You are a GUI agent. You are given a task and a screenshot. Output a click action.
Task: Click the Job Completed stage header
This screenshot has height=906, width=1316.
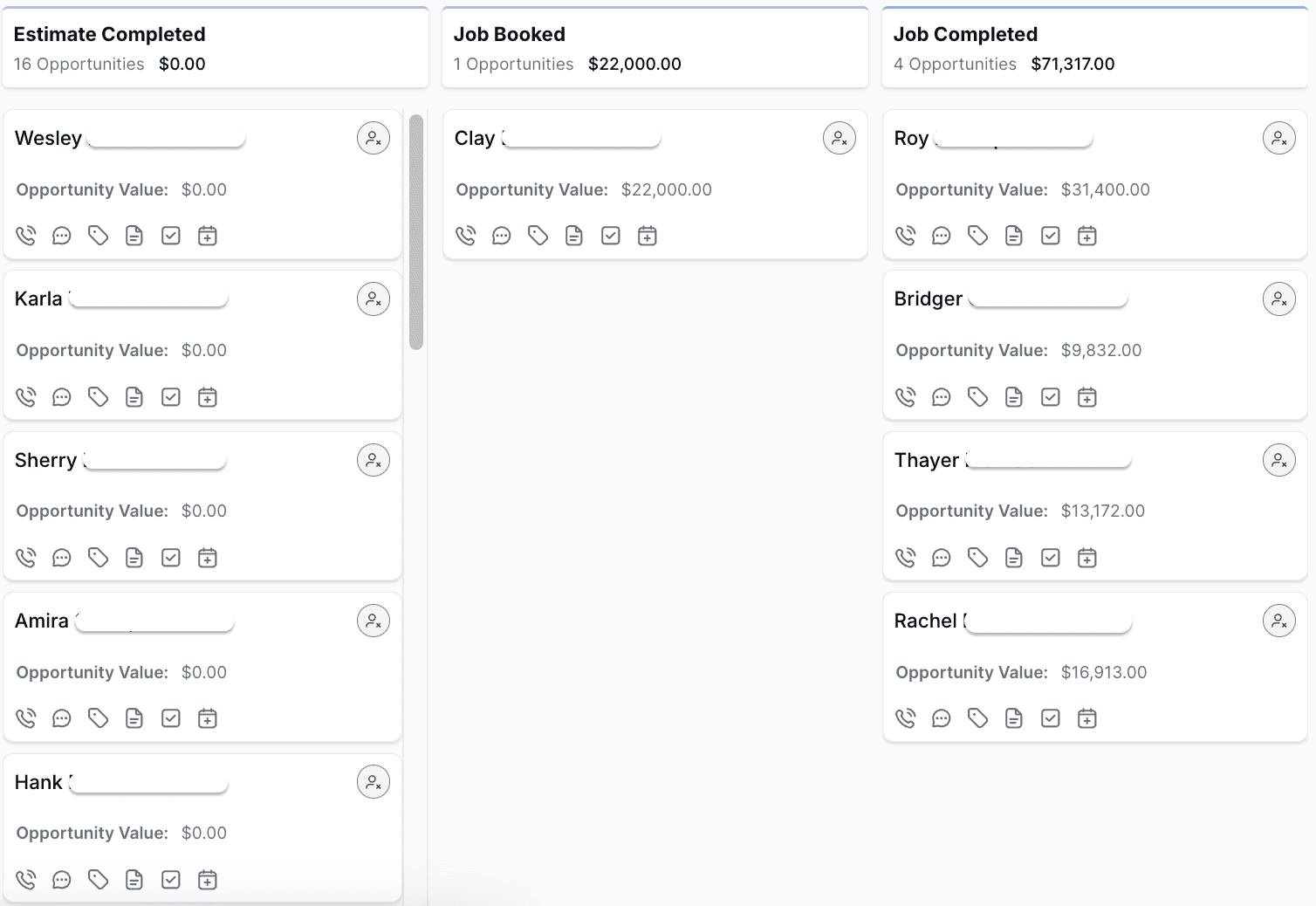1095,48
